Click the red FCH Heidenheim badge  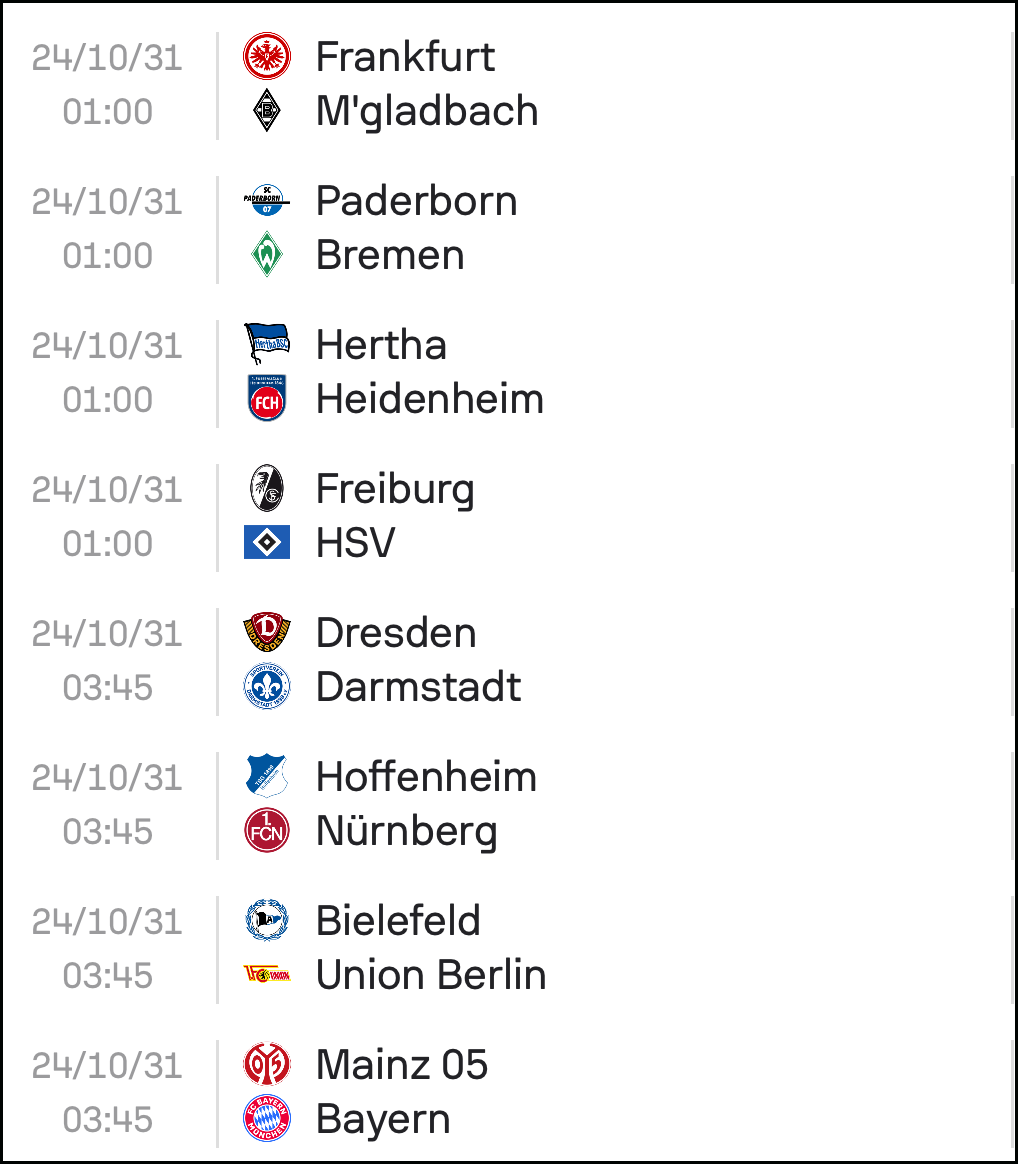[x=267, y=398]
